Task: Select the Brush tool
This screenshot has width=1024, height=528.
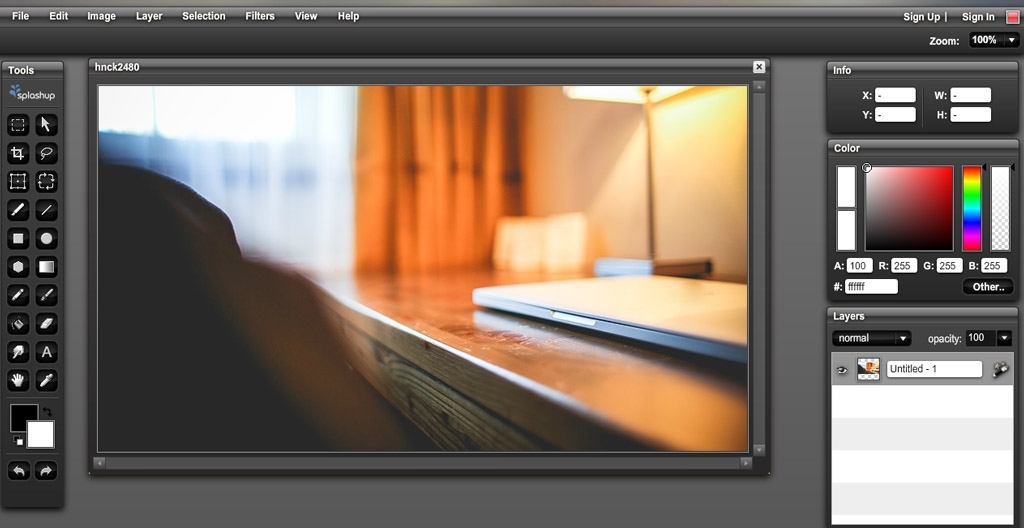Action: (18, 210)
